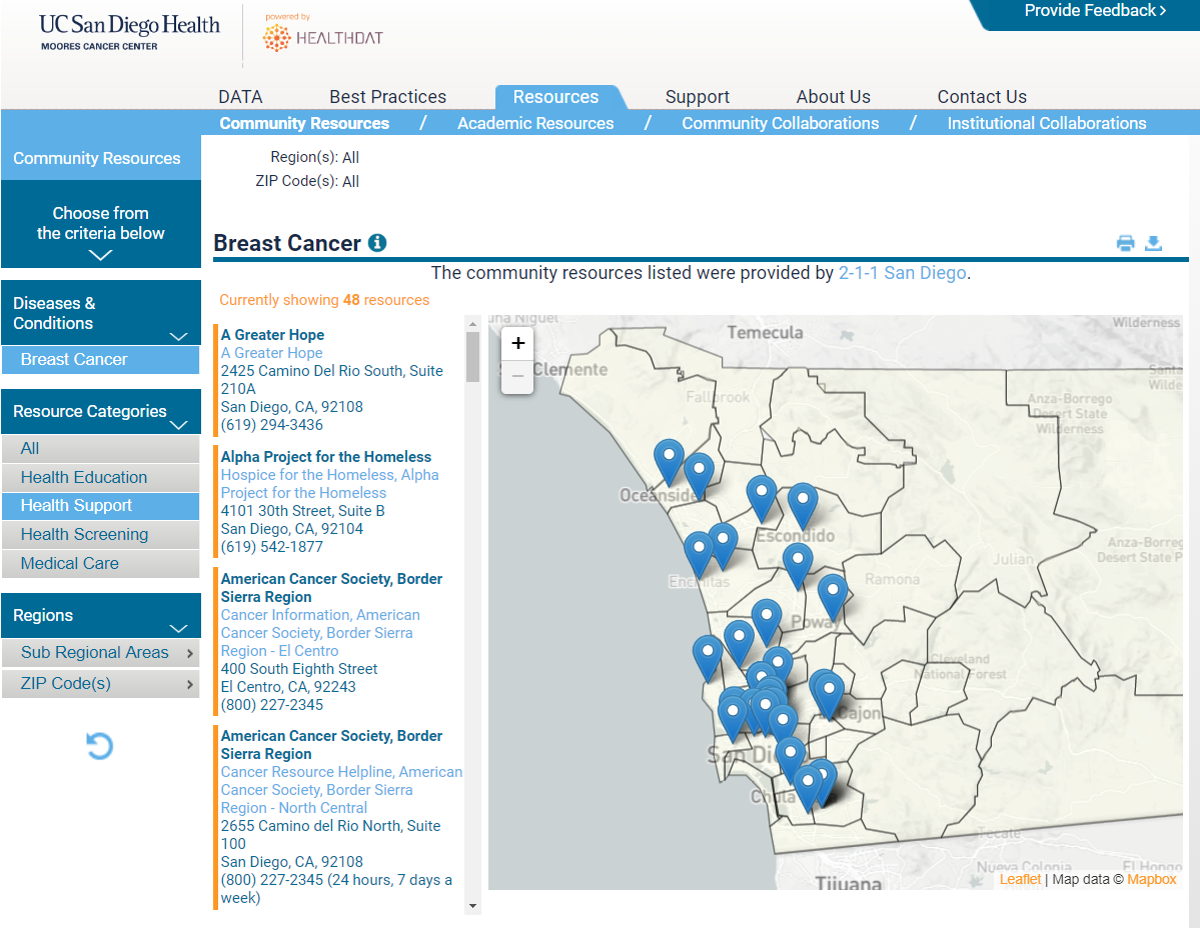This screenshot has width=1200, height=928.
Task: Click the resource list scroll-up arrow
Action: click(473, 323)
